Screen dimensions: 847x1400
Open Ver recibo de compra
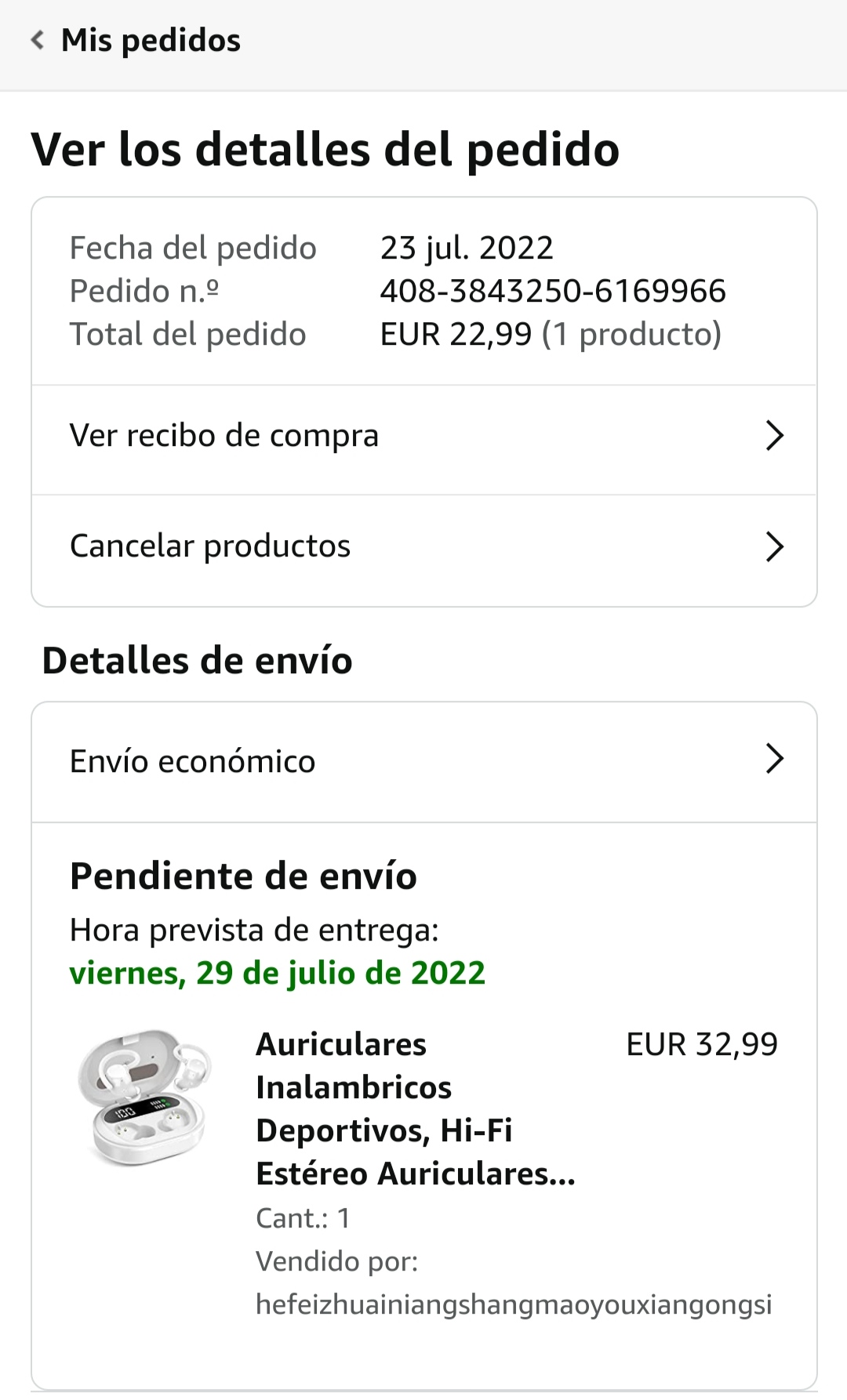point(224,436)
